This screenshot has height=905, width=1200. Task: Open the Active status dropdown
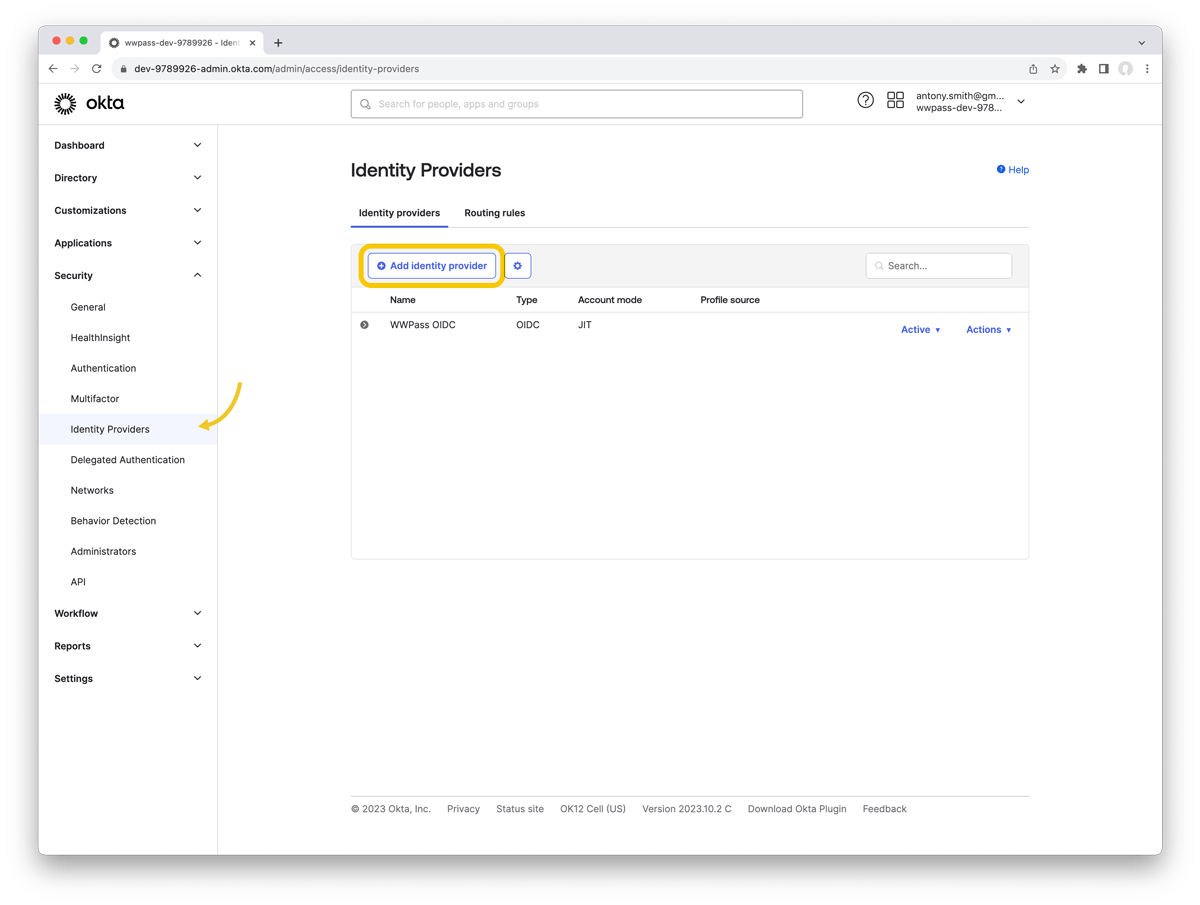920,330
